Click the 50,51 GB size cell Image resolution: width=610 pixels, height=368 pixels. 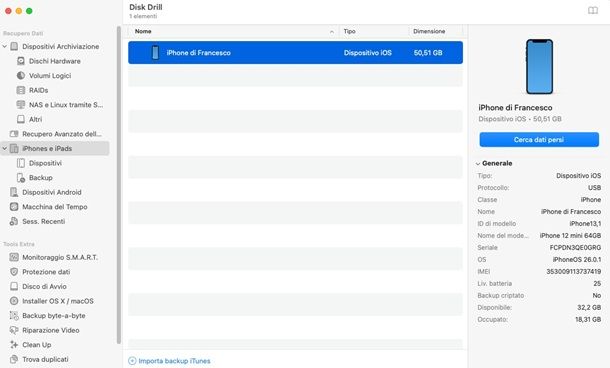tap(428, 53)
